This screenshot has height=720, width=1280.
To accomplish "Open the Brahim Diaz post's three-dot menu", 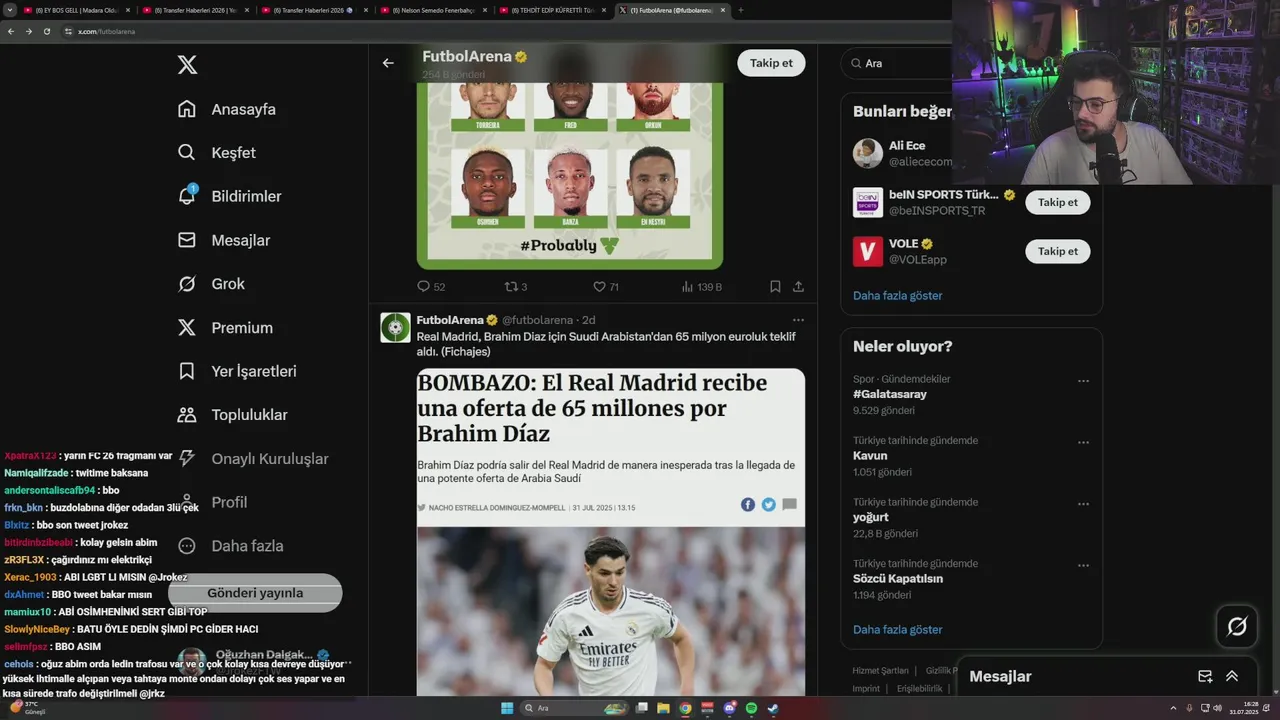I will click(798, 320).
